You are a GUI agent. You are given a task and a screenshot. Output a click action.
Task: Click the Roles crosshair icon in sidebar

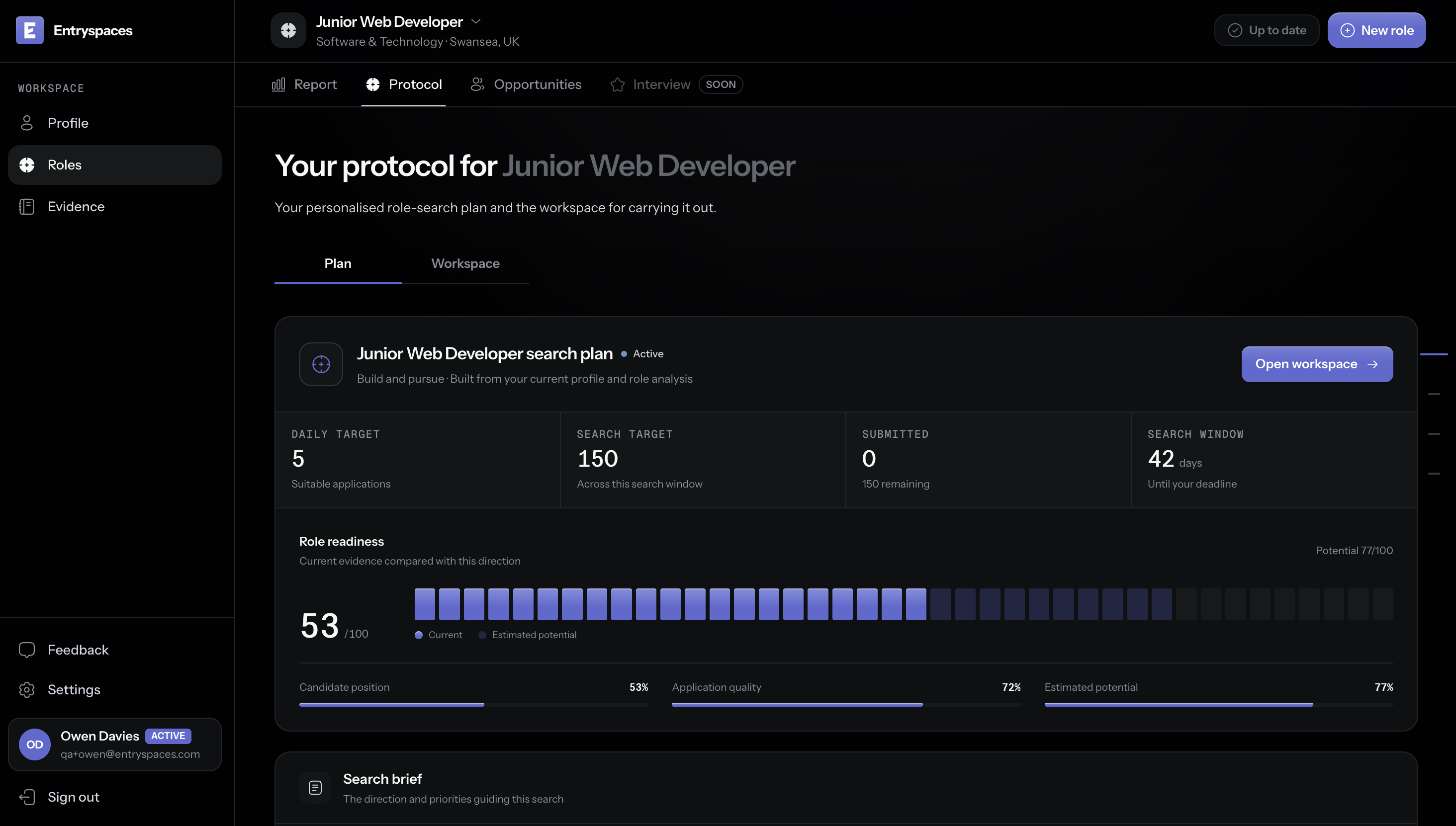[27, 165]
